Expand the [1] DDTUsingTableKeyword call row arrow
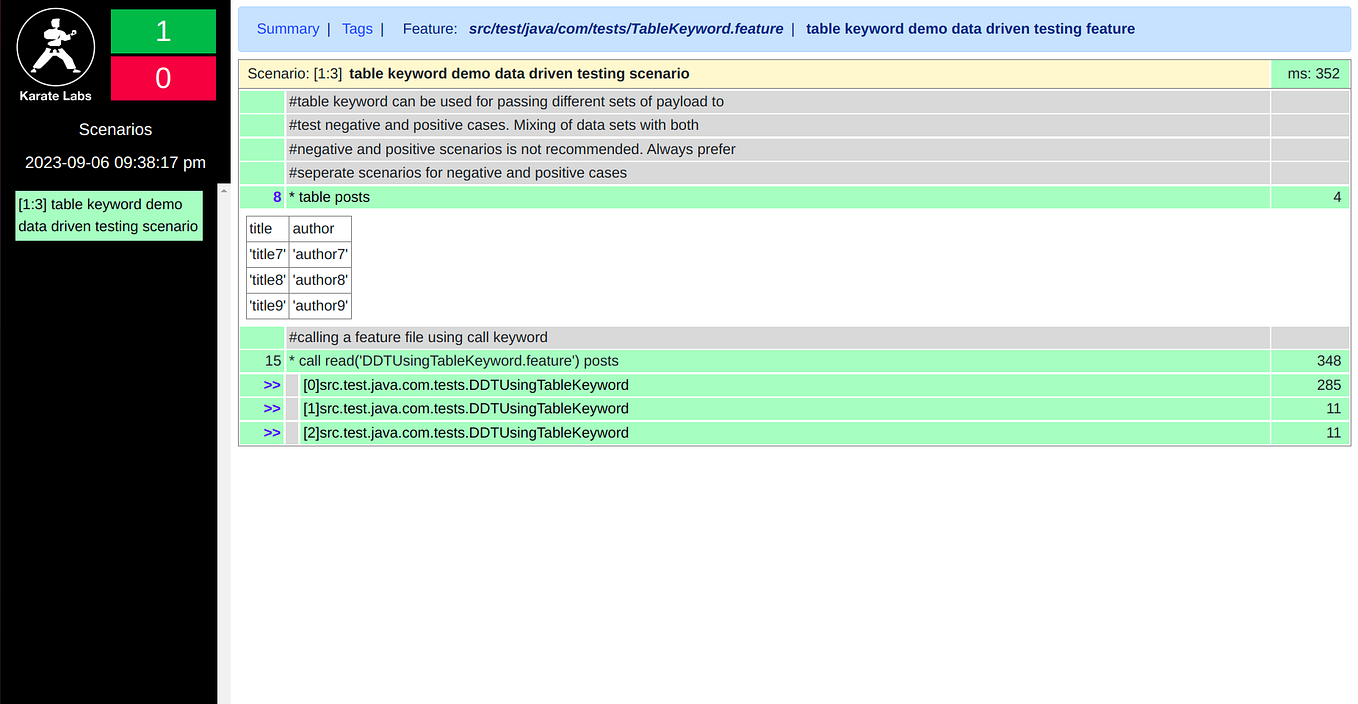Viewport: 1358px width, 704px height. point(272,408)
